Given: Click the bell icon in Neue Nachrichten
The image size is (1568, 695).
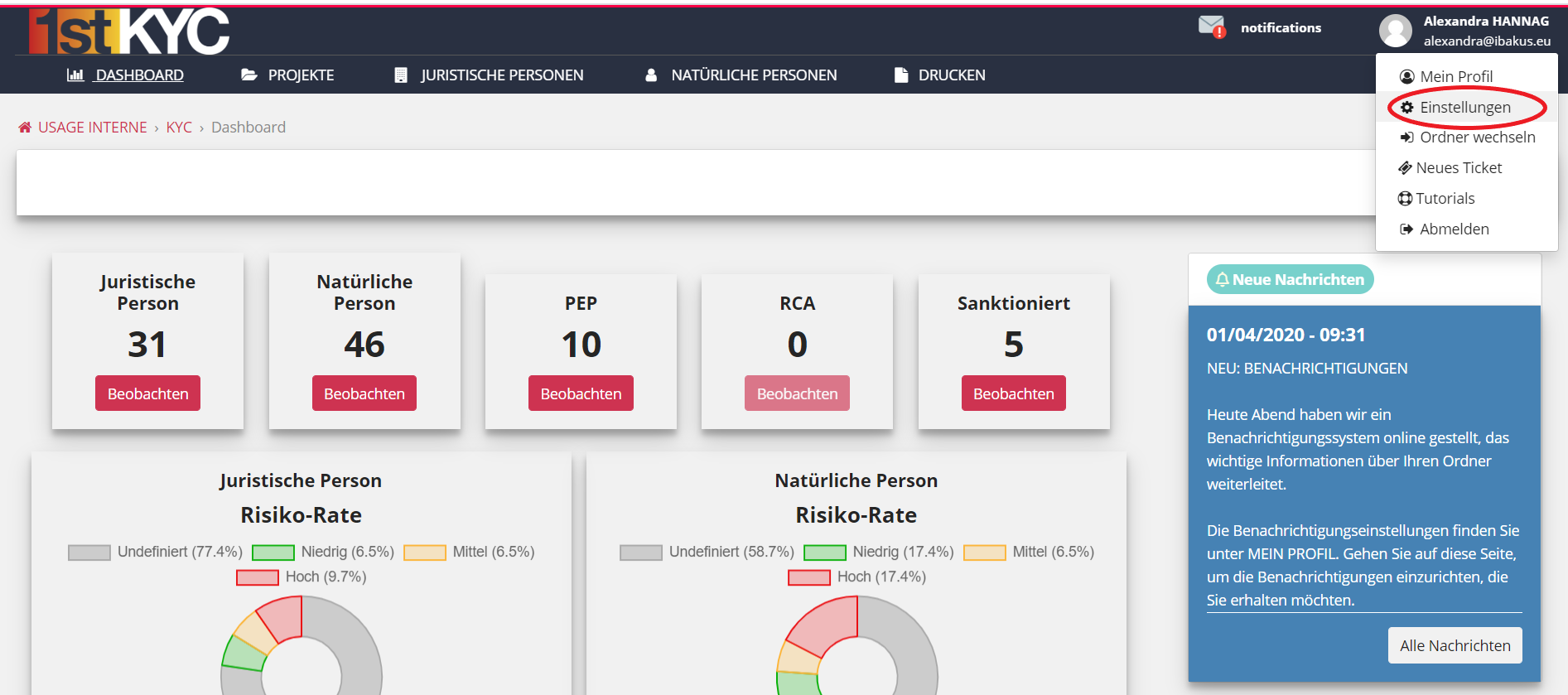Looking at the screenshot, I should pos(1222,280).
